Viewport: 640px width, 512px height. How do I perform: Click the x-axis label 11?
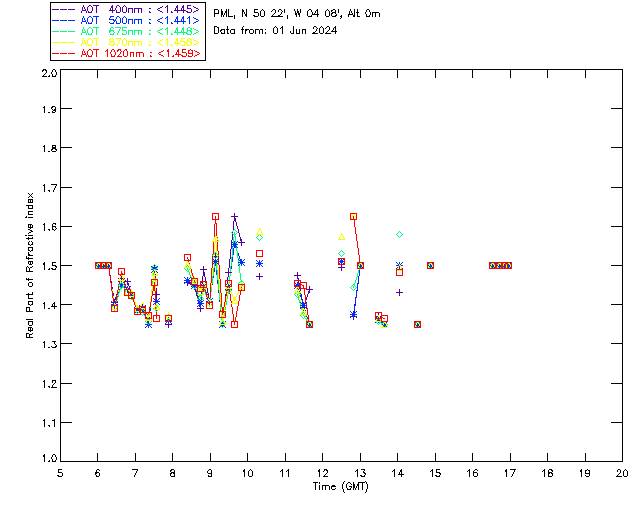[x=285, y=473]
